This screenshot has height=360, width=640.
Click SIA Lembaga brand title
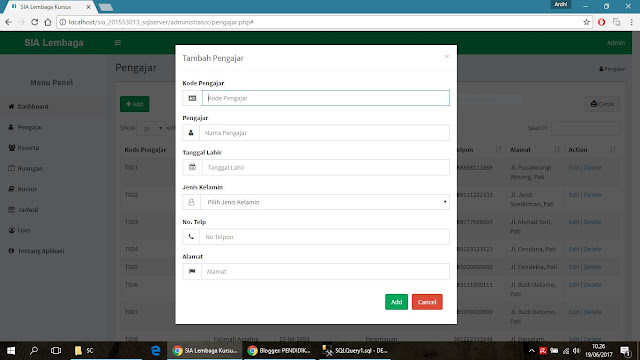click(x=54, y=42)
